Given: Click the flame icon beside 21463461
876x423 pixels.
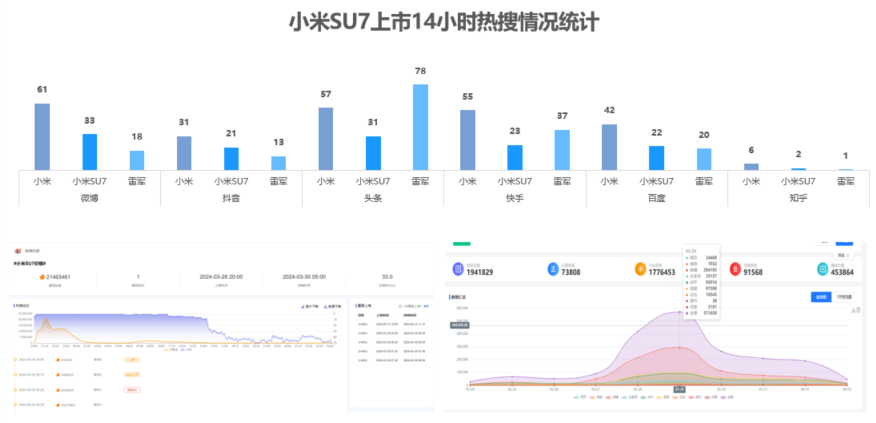Looking at the screenshot, I should [x=42, y=276].
